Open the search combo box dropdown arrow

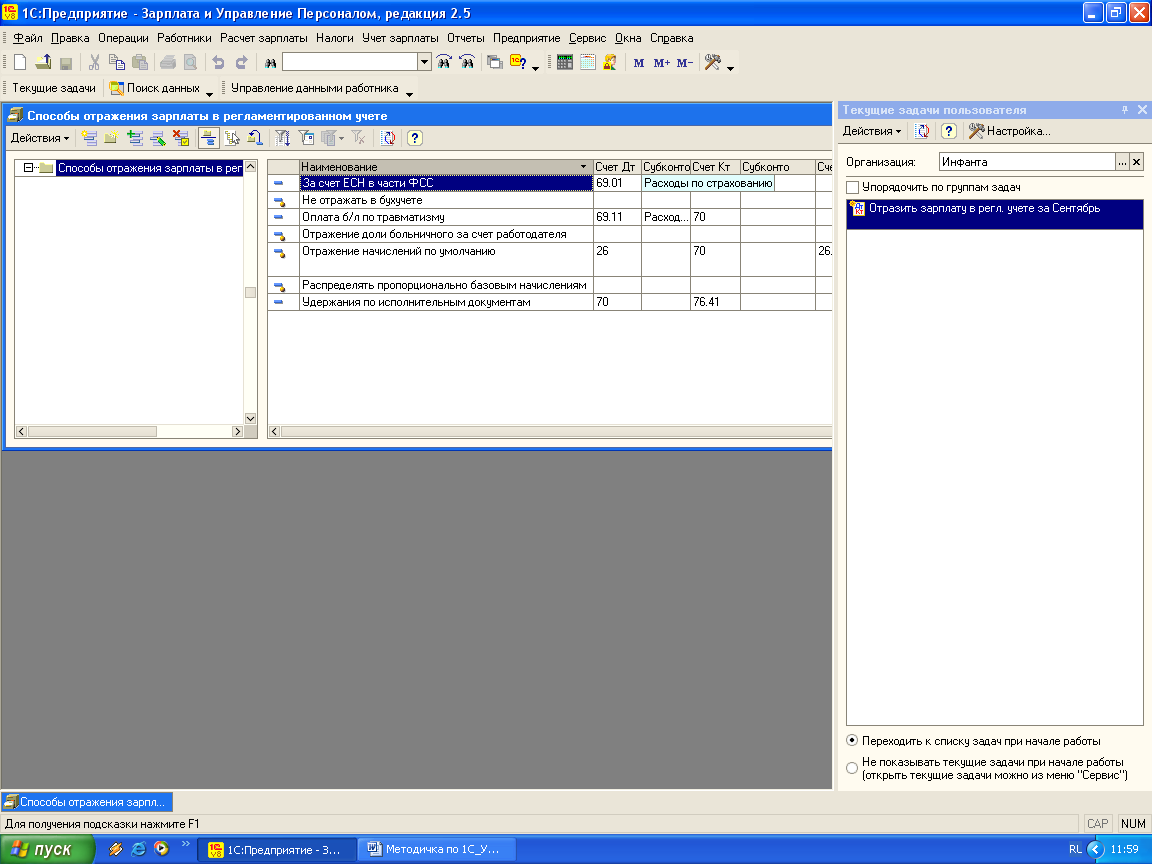pos(424,62)
